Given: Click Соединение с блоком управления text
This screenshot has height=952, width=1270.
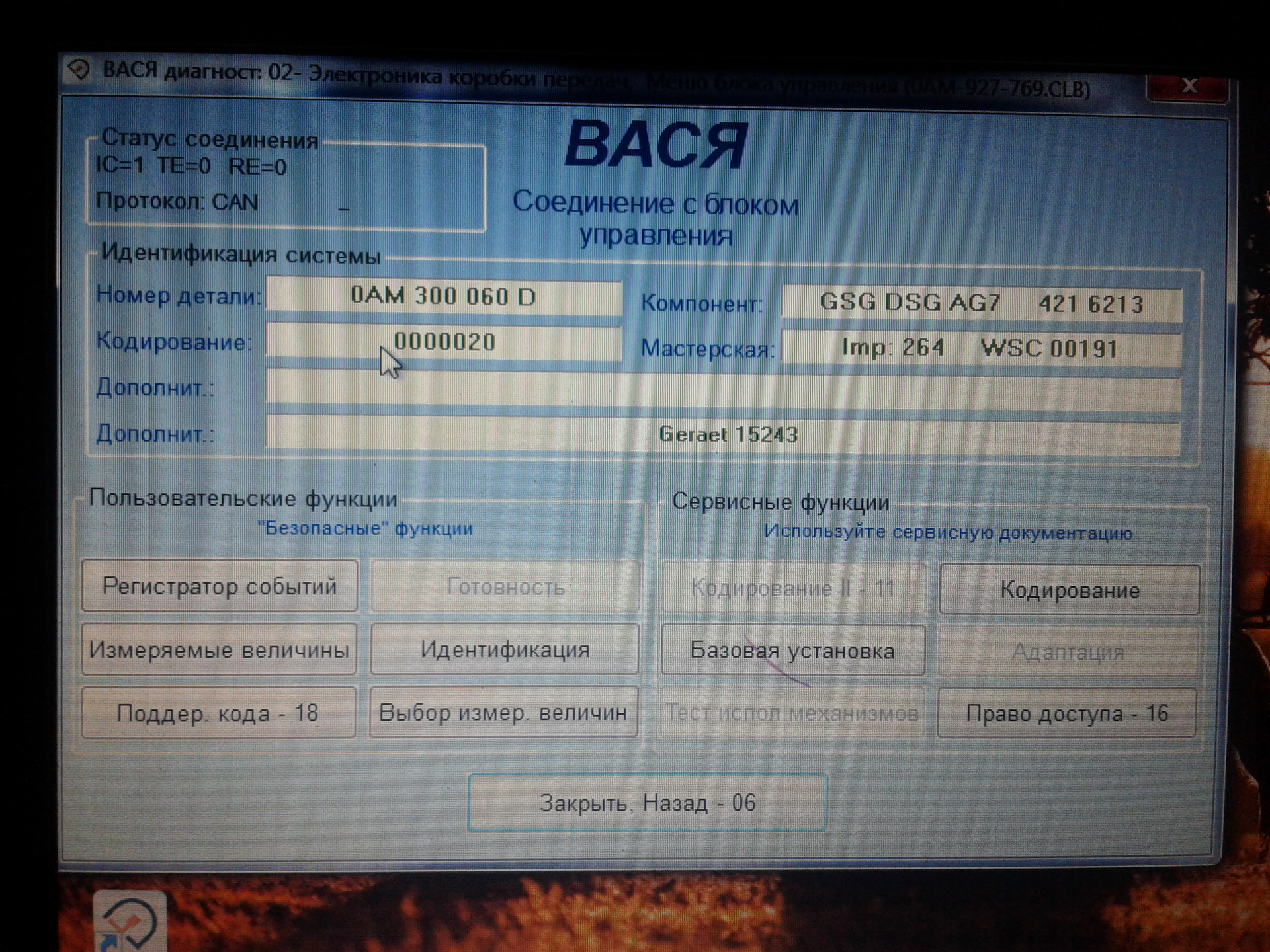Looking at the screenshot, I should (656, 219).
